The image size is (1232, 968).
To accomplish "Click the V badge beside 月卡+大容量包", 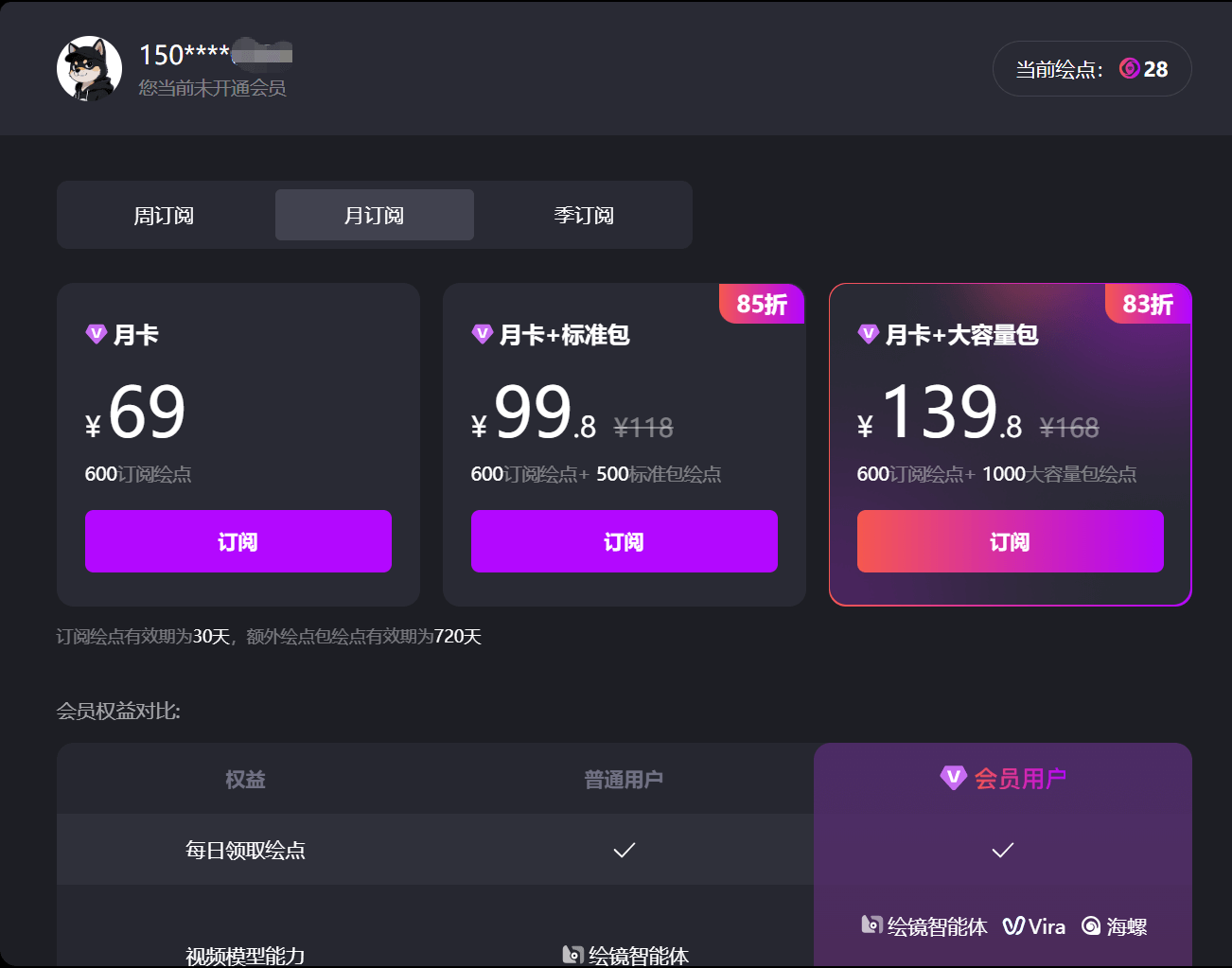I will point(867,335).
